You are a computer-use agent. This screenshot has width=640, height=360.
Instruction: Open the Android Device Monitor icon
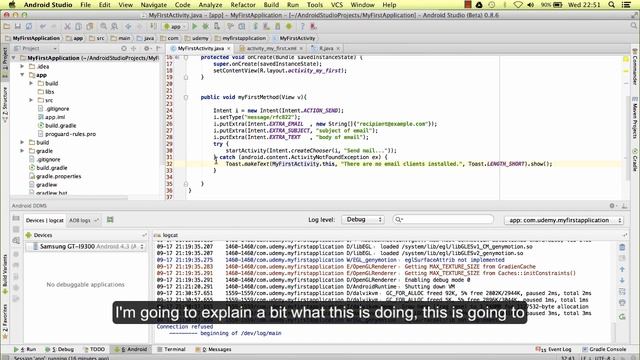click(x=289, y=27)
